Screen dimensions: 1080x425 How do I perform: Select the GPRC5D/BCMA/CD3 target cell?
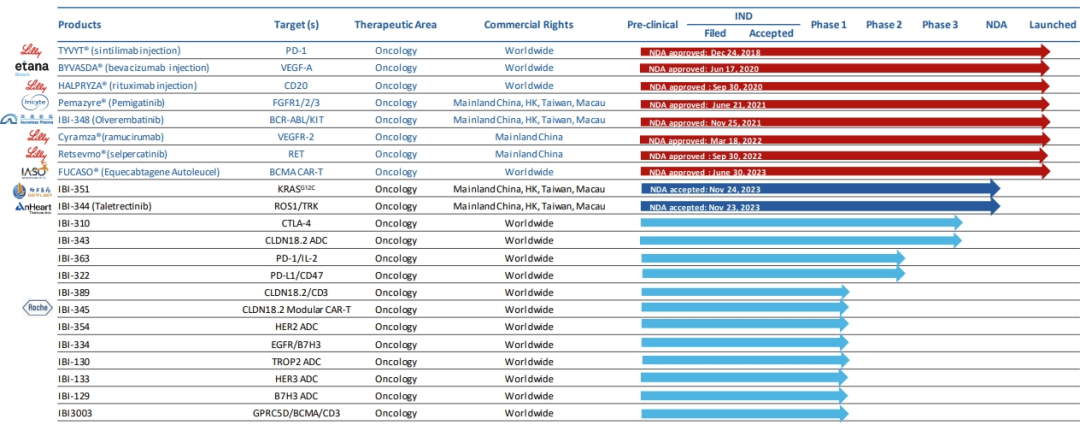[296, 413]
